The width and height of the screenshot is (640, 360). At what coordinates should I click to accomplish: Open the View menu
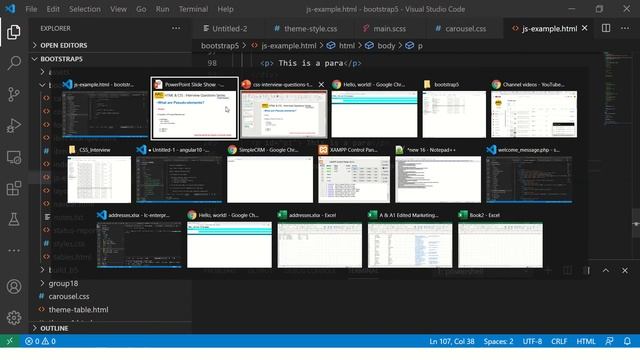click(x=118, y=9)
